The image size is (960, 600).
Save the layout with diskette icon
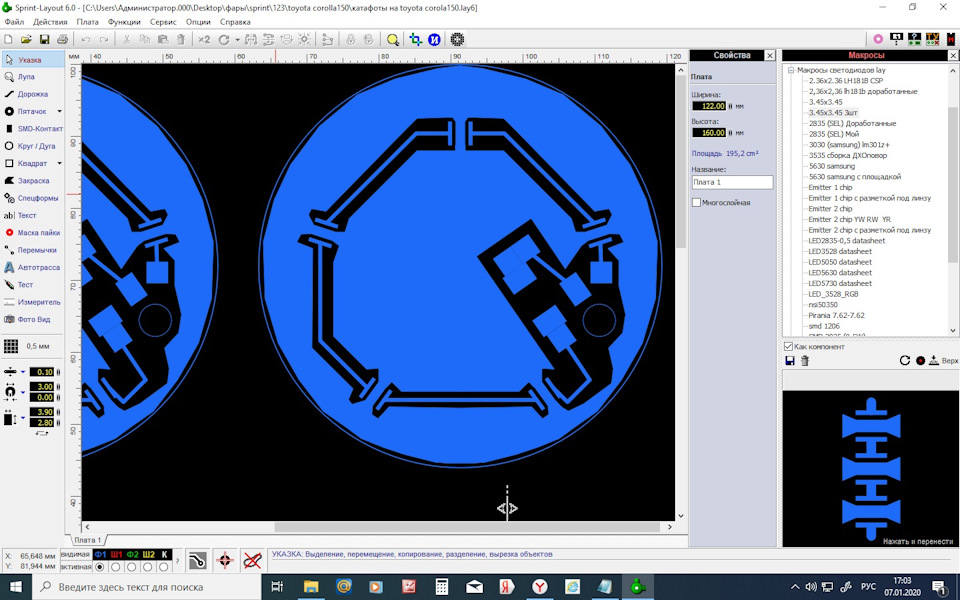44,39
